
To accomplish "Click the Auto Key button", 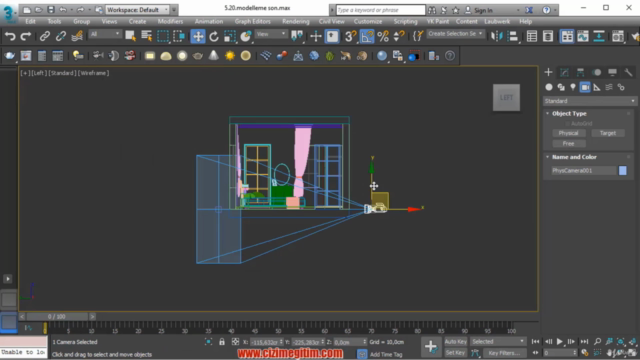I will point(456,342).
